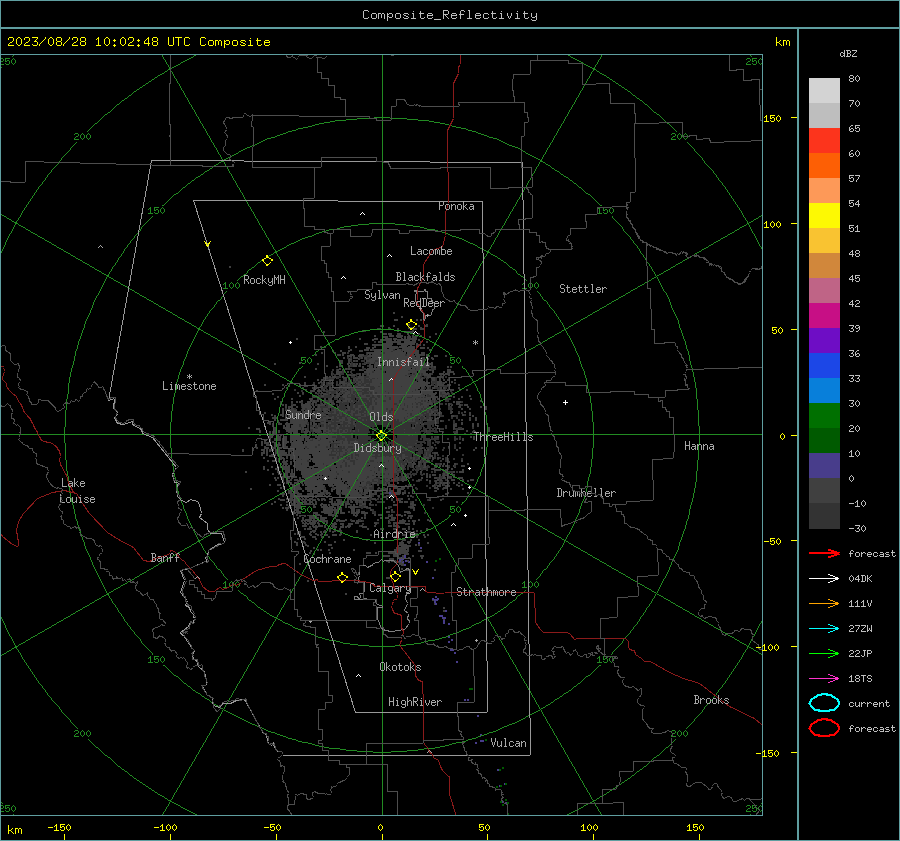Click the Brooks label
Screen dimensions: 900x841
click(711, 700)
